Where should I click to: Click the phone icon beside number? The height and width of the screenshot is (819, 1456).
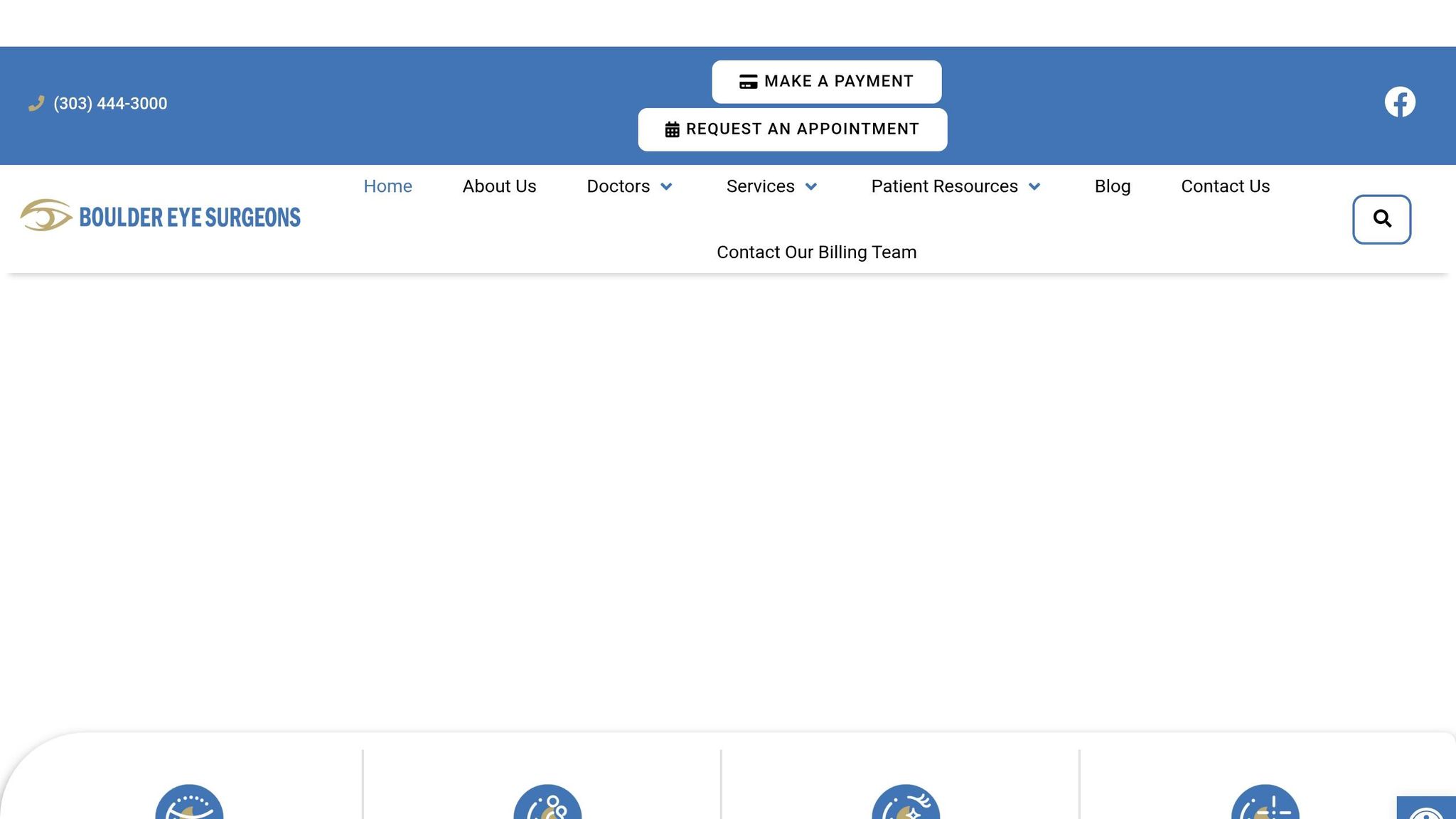tap(36, 104)
